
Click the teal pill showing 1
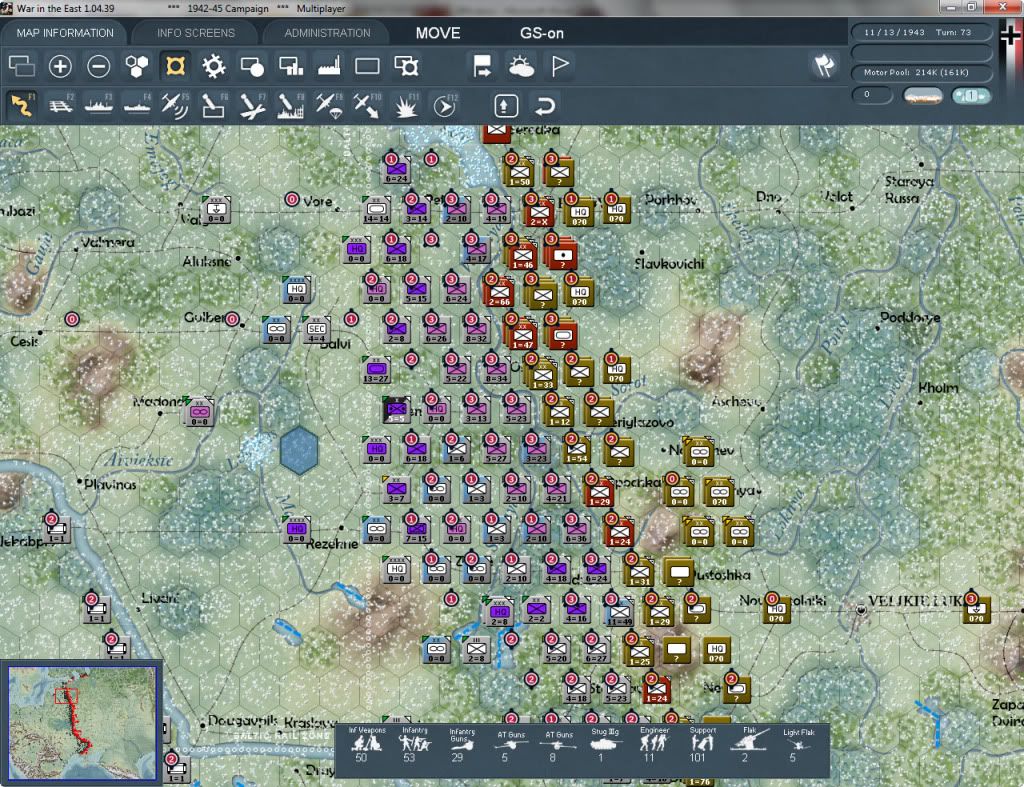(x=970, y=95)
